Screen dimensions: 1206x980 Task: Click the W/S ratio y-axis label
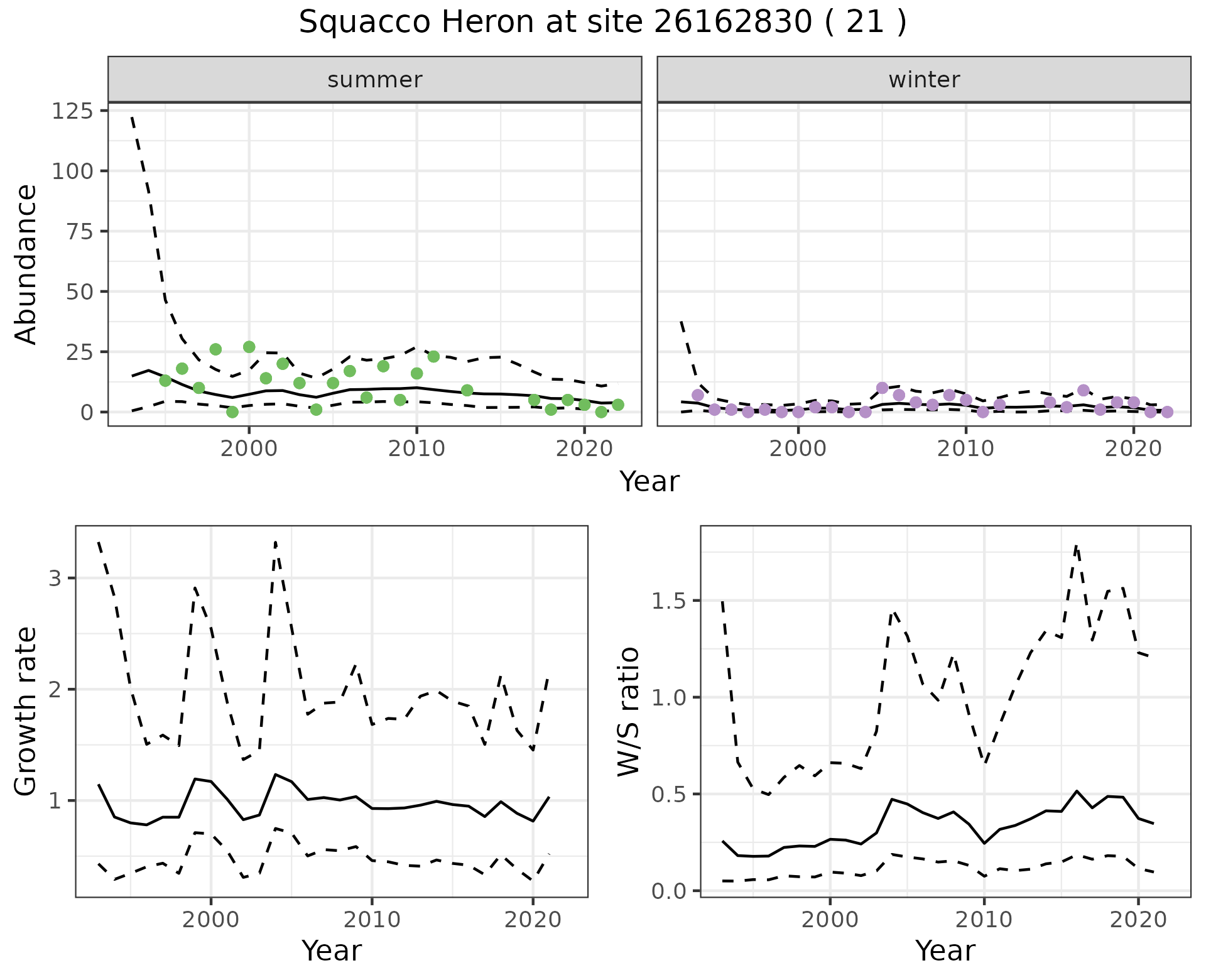click(628, 712)
